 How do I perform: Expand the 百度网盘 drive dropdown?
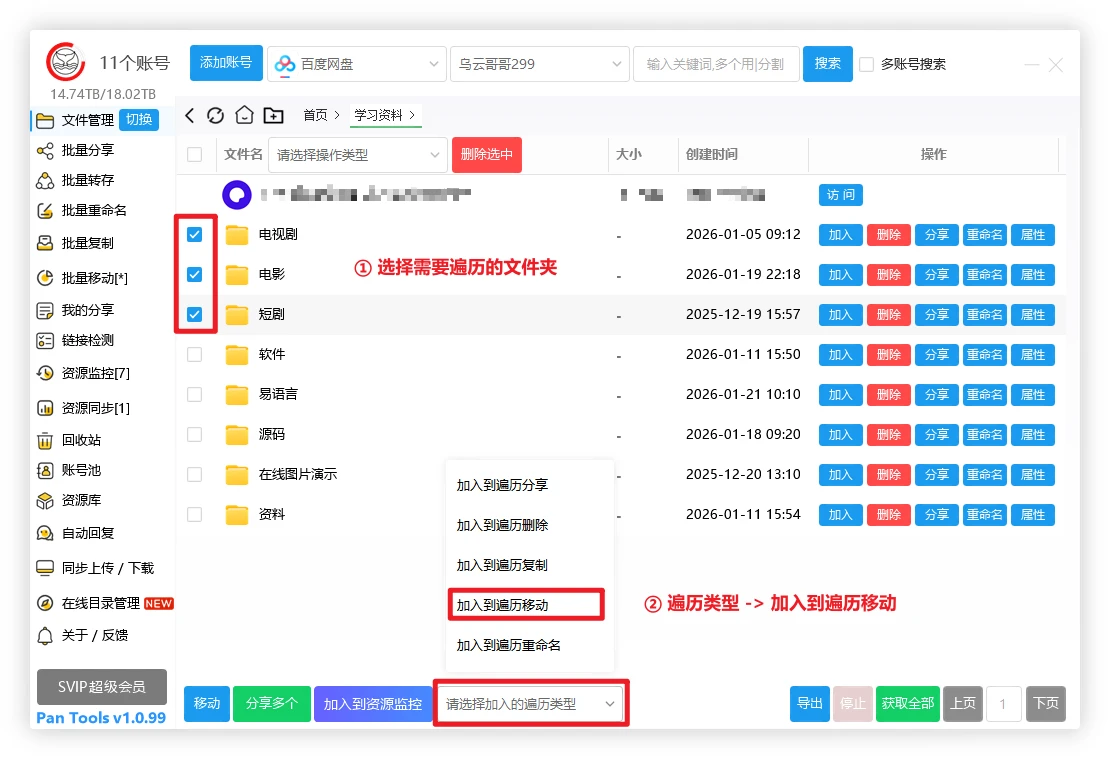(357, 64)
